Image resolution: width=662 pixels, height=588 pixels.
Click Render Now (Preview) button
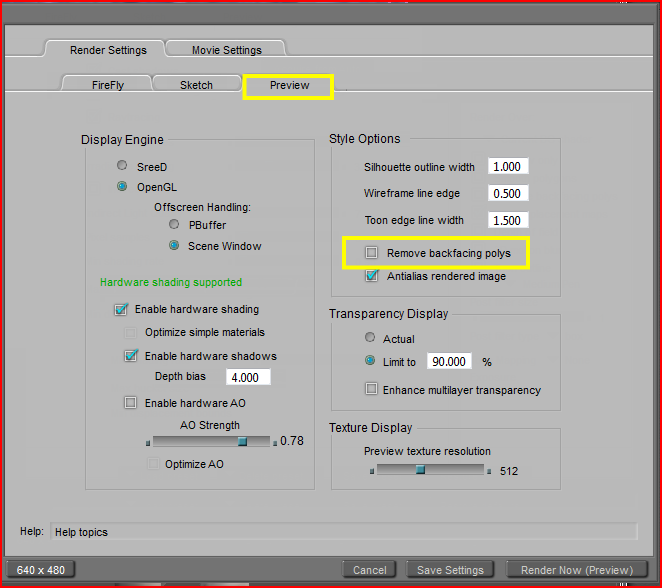pyautogui.click(x=577, y=570)
